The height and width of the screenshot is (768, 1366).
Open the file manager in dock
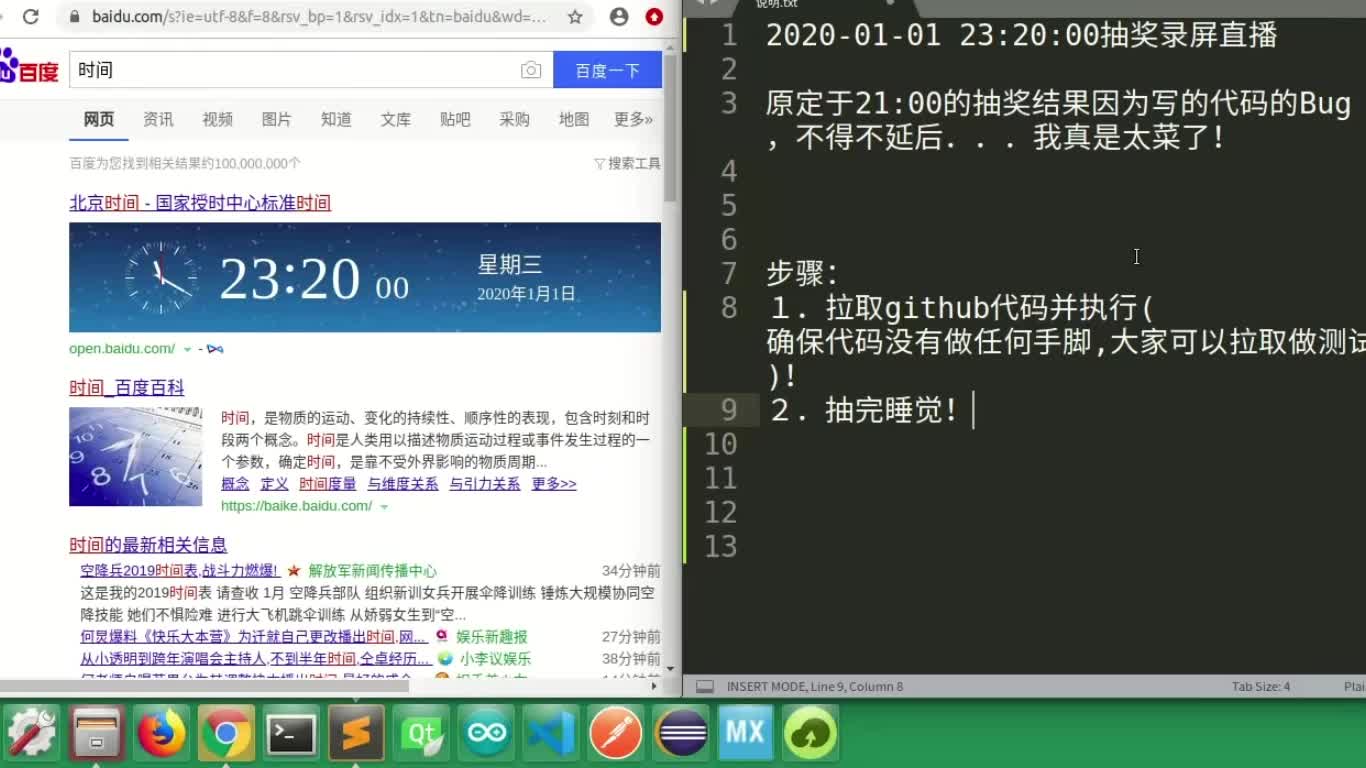[96, 733]
